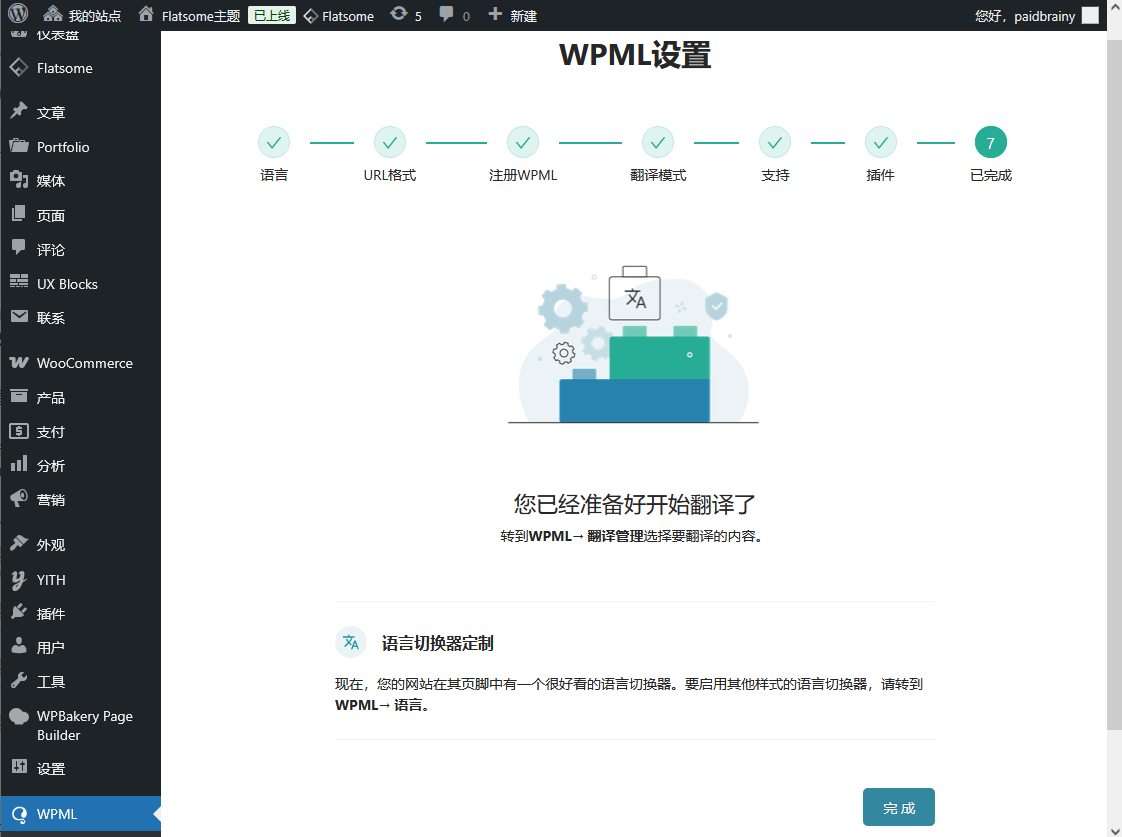Click the 媒体 media icon
The image size is (1122, 837).
click(19, 180)
